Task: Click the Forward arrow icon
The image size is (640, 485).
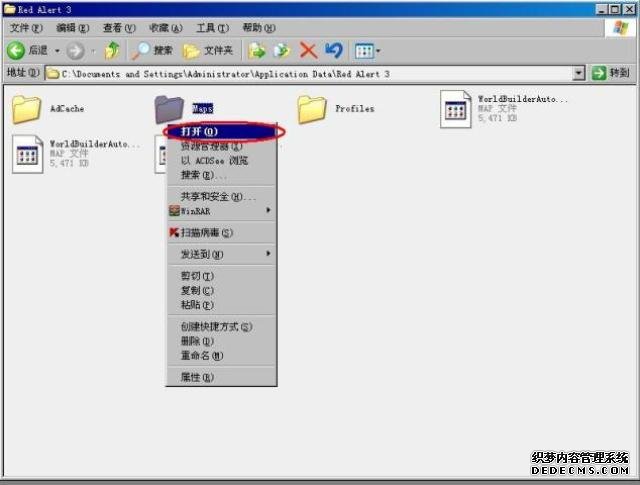Action: (75, 51)
